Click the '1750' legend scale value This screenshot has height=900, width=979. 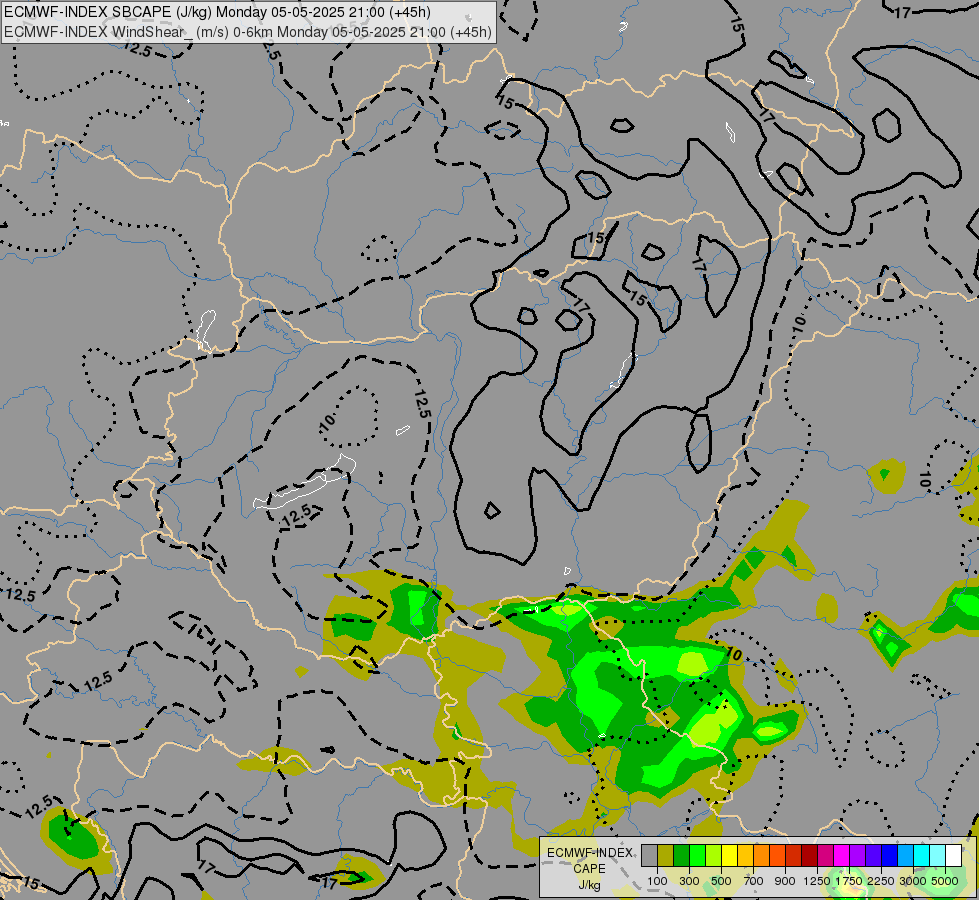[x=849, y=881]
